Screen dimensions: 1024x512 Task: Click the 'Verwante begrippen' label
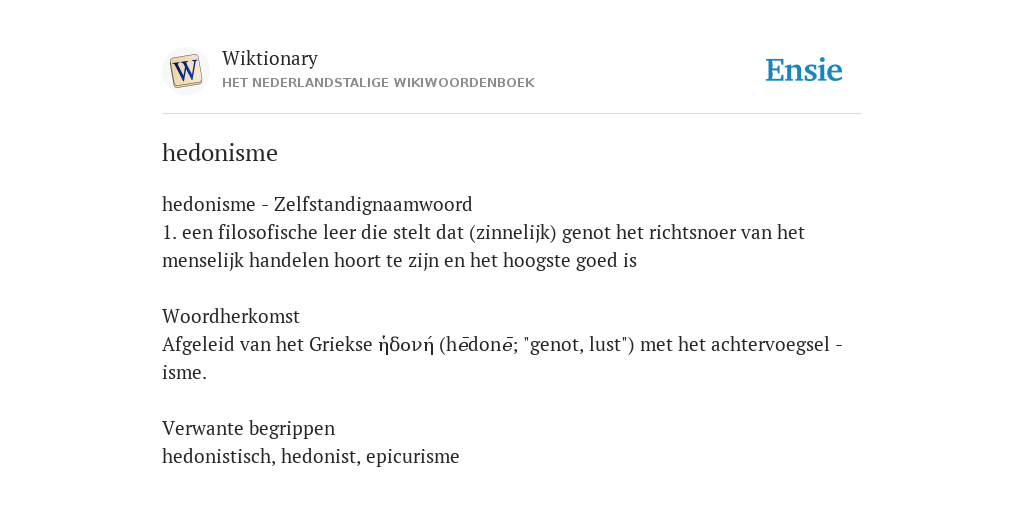click(248, 429)
